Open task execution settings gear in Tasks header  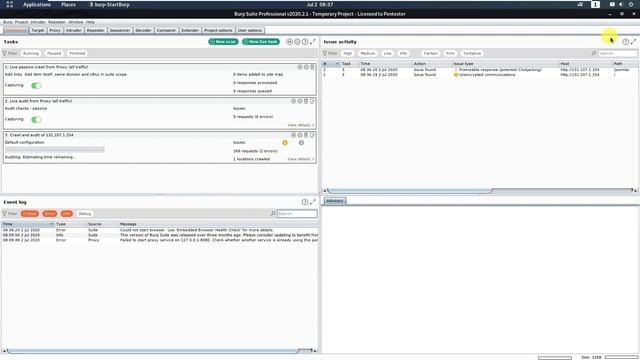(x=297, y=42)
